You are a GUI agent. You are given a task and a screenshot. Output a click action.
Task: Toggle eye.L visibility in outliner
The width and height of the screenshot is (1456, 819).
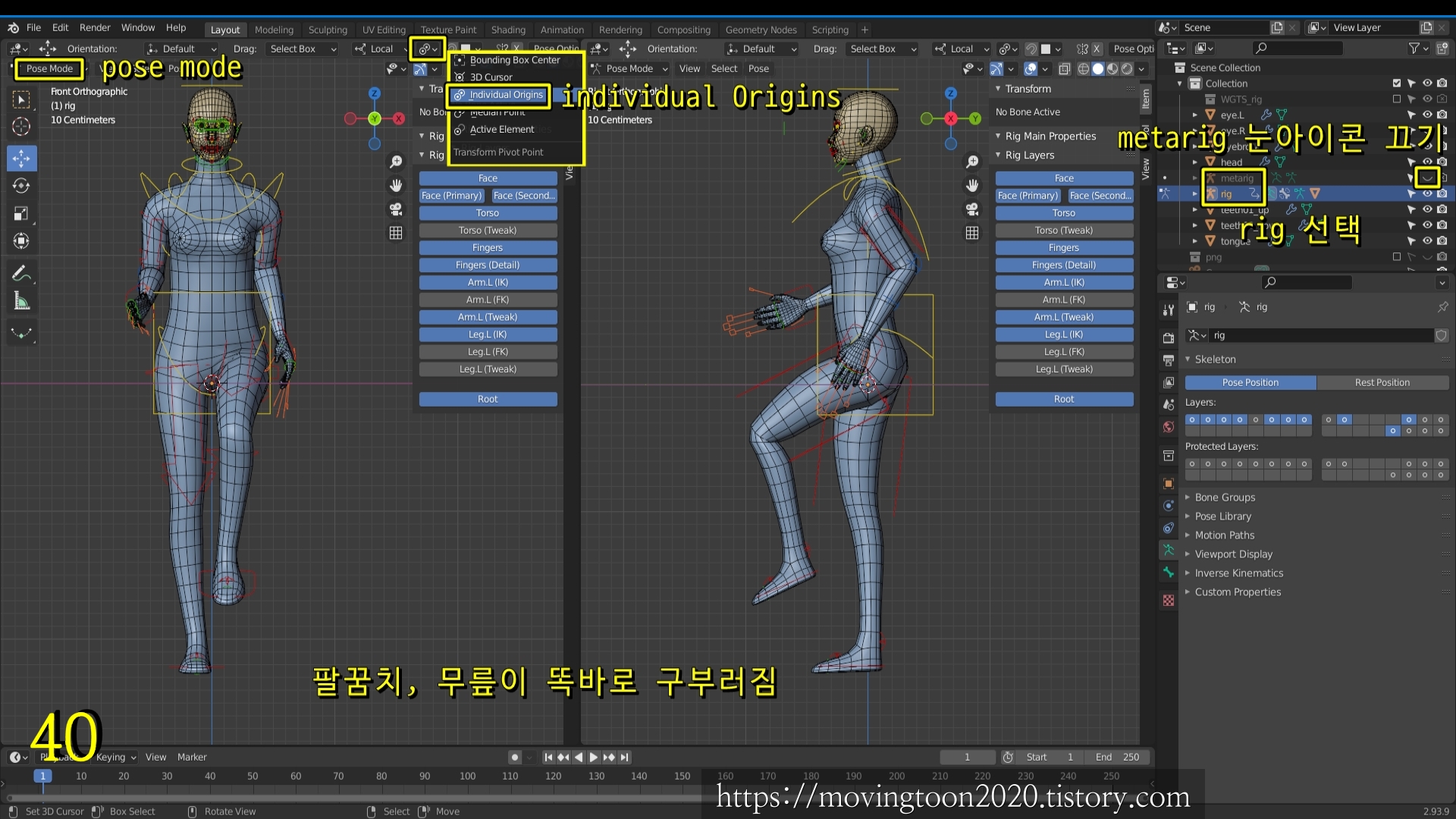coord(1427,115)
